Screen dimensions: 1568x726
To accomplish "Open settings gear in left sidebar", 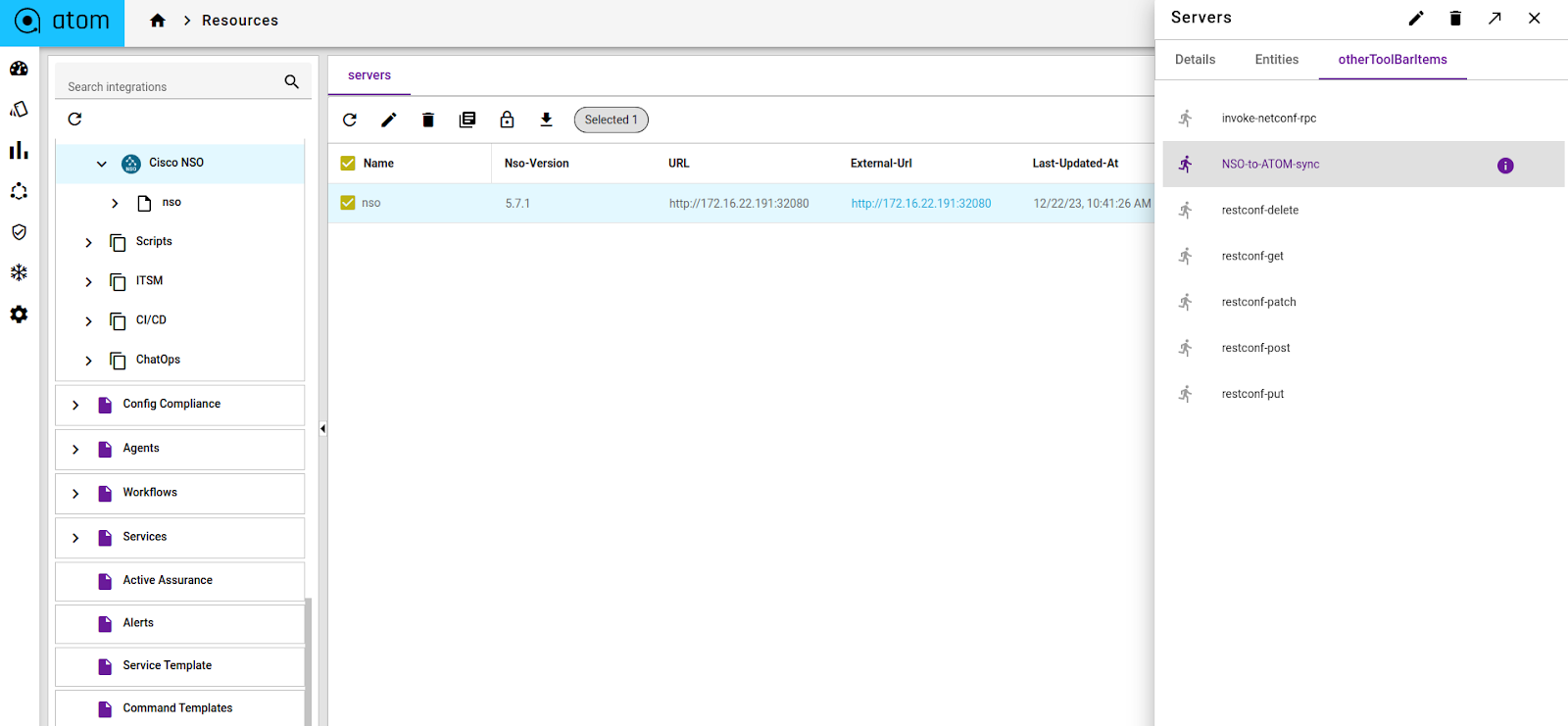I will tap(19, 315).
